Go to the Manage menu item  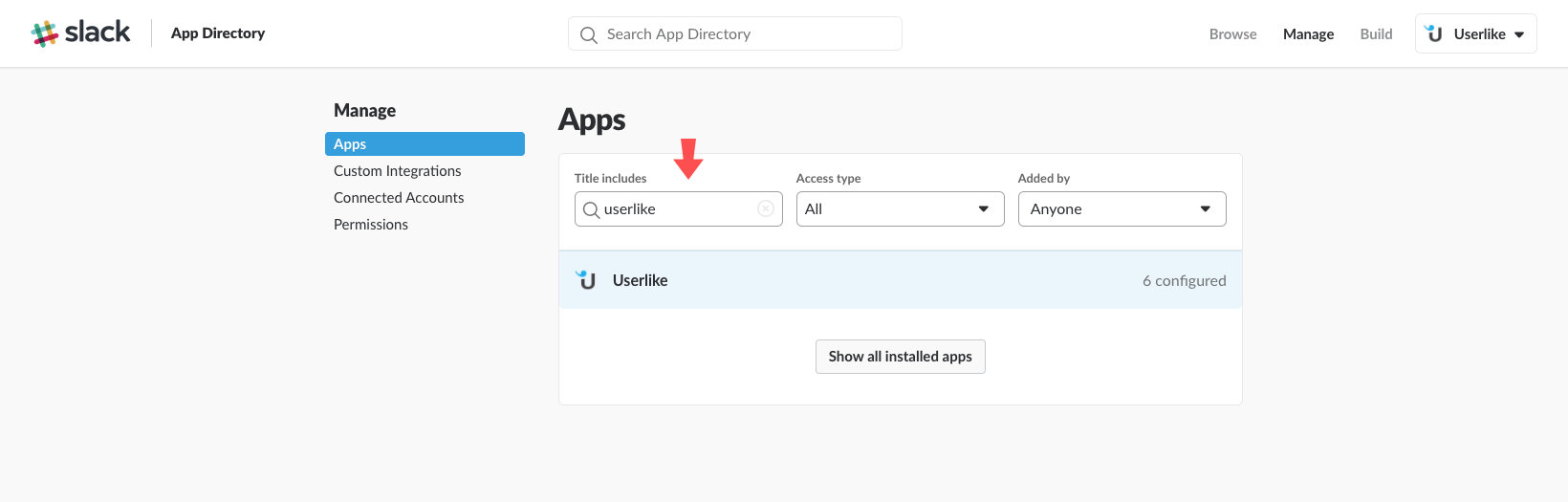click(1308, 33)
